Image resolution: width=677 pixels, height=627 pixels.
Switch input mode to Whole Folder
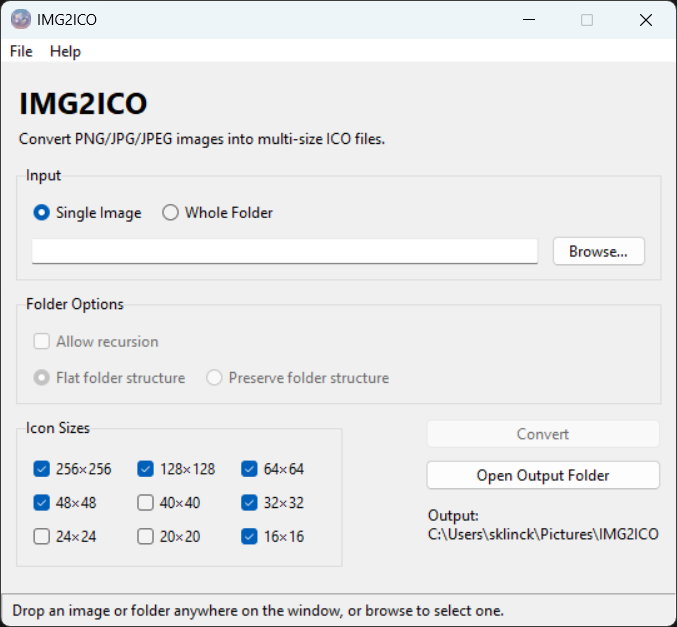[x=171, y=212]
